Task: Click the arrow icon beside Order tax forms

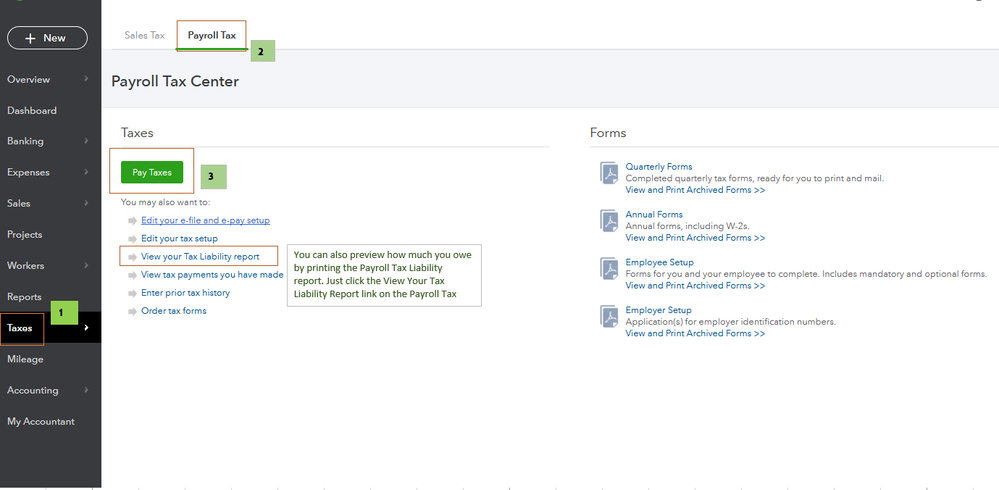Action: (132, 311)
